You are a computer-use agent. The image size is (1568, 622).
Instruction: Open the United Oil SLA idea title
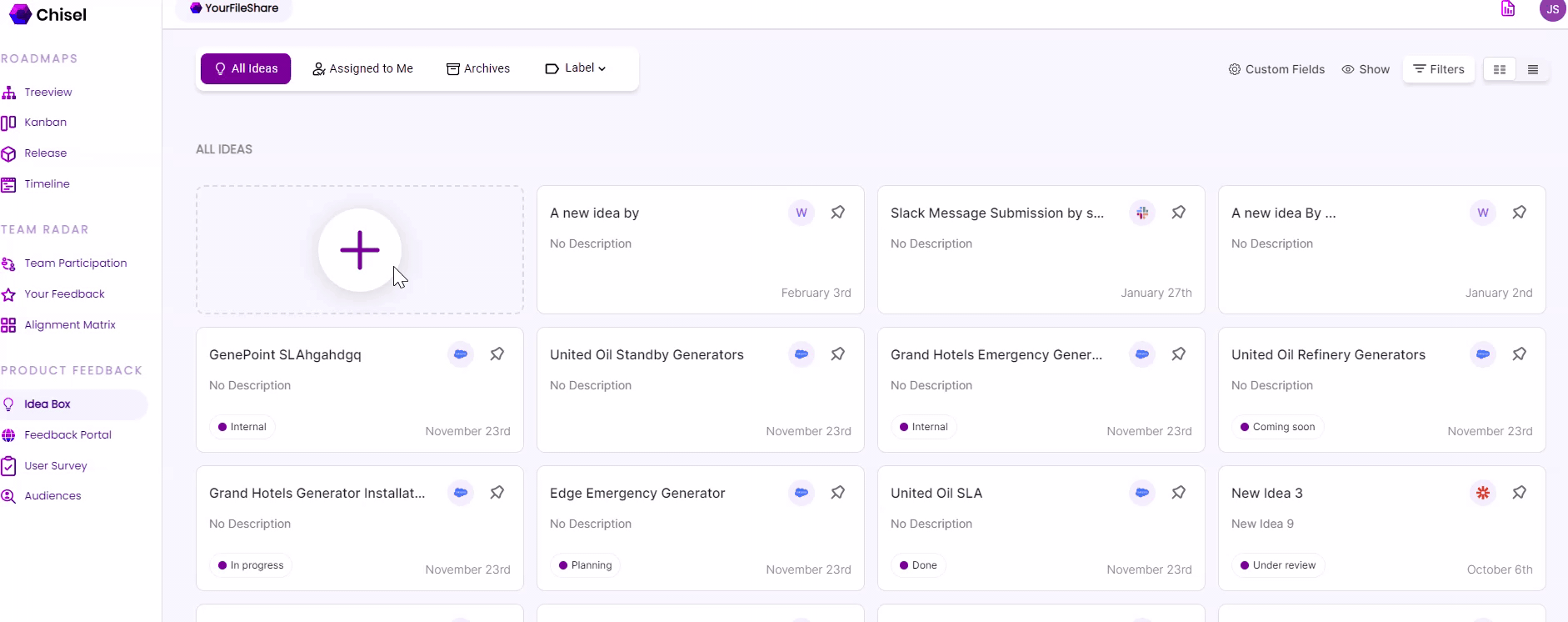[936, 493]
